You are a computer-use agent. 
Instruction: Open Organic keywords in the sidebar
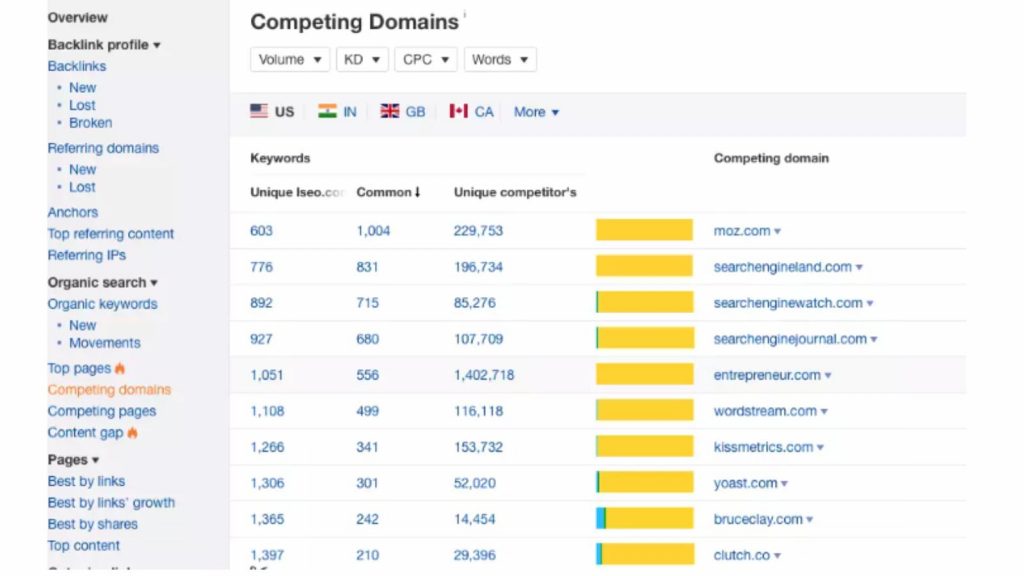(103, 304)
